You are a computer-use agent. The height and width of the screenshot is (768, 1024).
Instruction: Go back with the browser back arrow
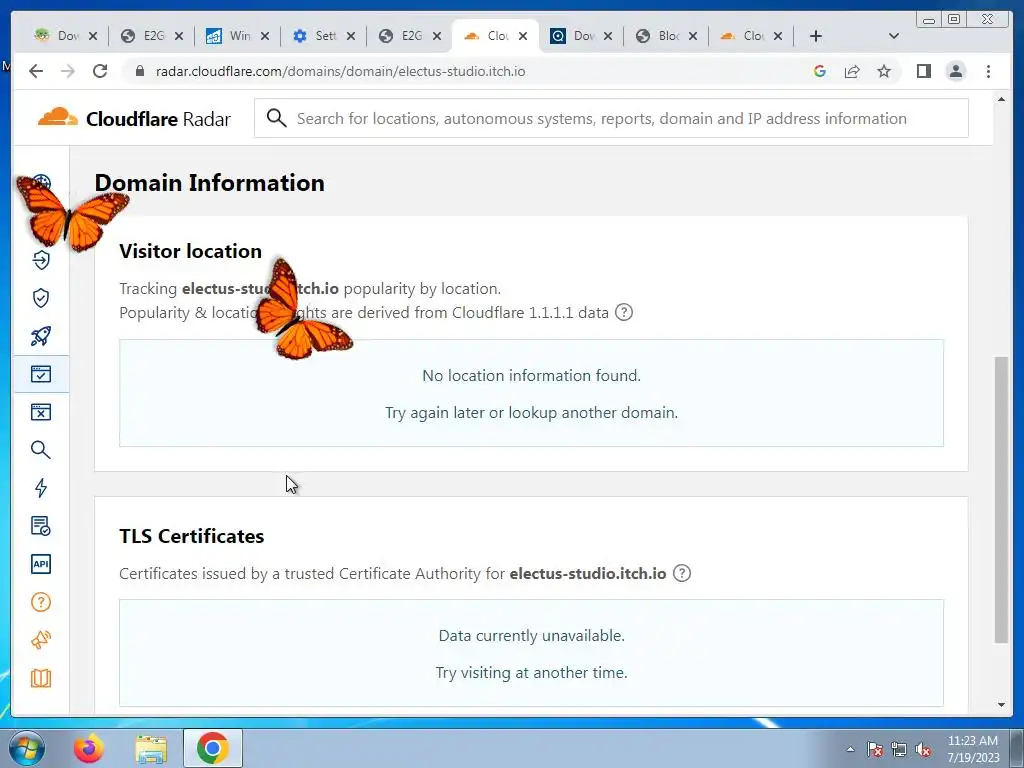36,71
